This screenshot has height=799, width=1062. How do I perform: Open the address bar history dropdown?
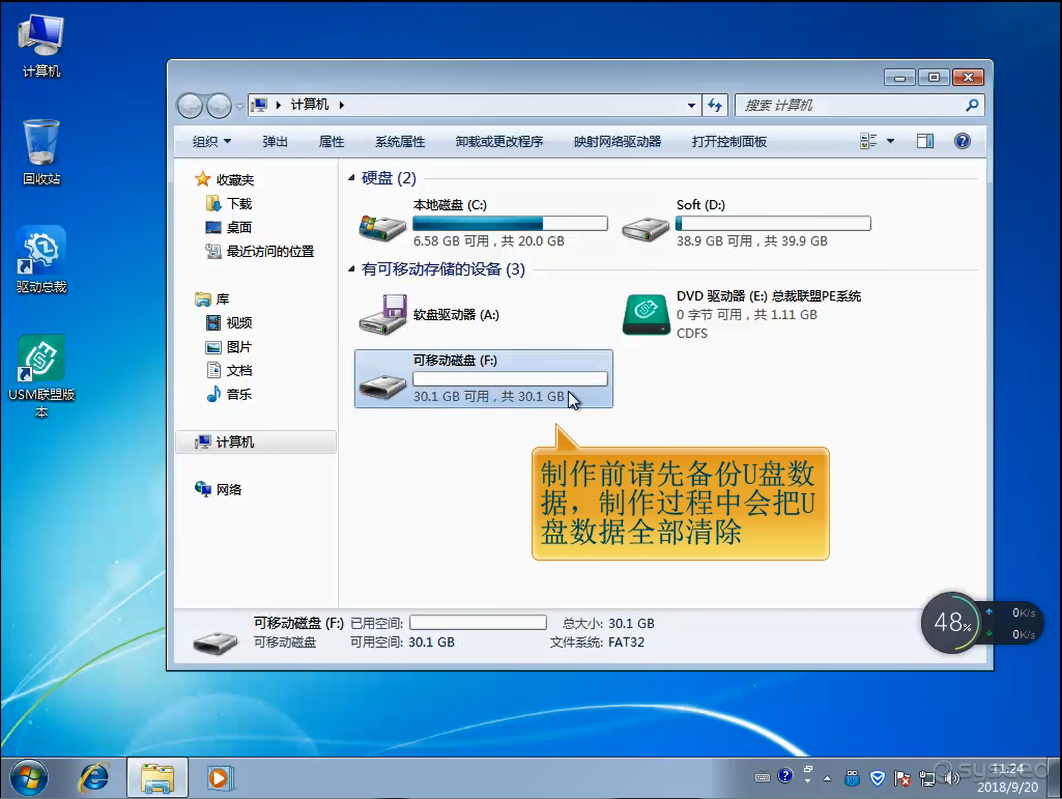coord(691,105)
